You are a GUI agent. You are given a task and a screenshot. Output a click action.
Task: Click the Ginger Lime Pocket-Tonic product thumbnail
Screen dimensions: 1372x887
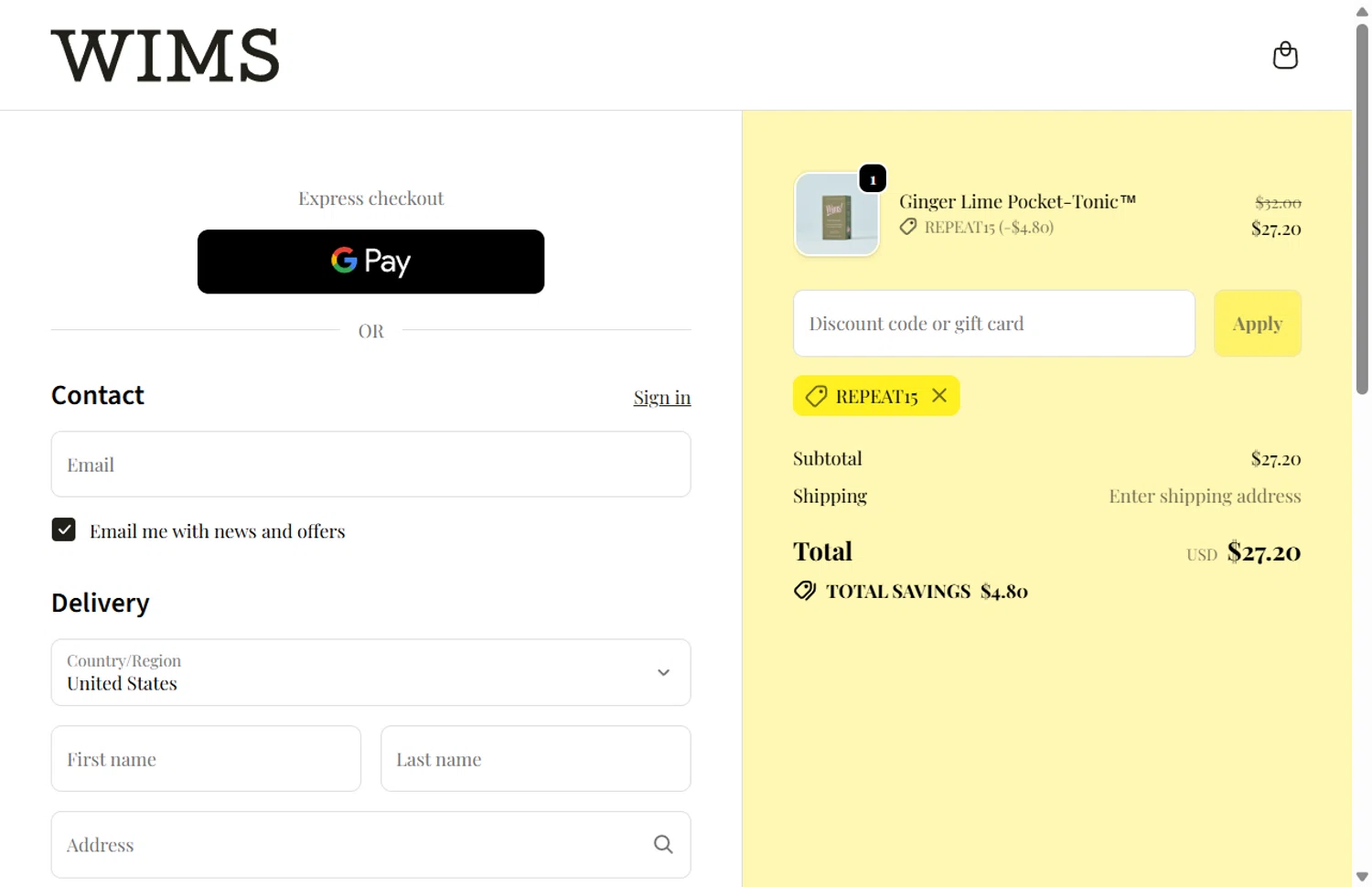(x=837, y=214)
